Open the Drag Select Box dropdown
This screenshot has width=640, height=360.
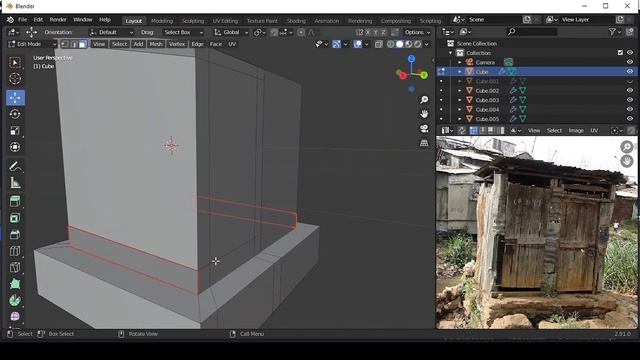183,32
